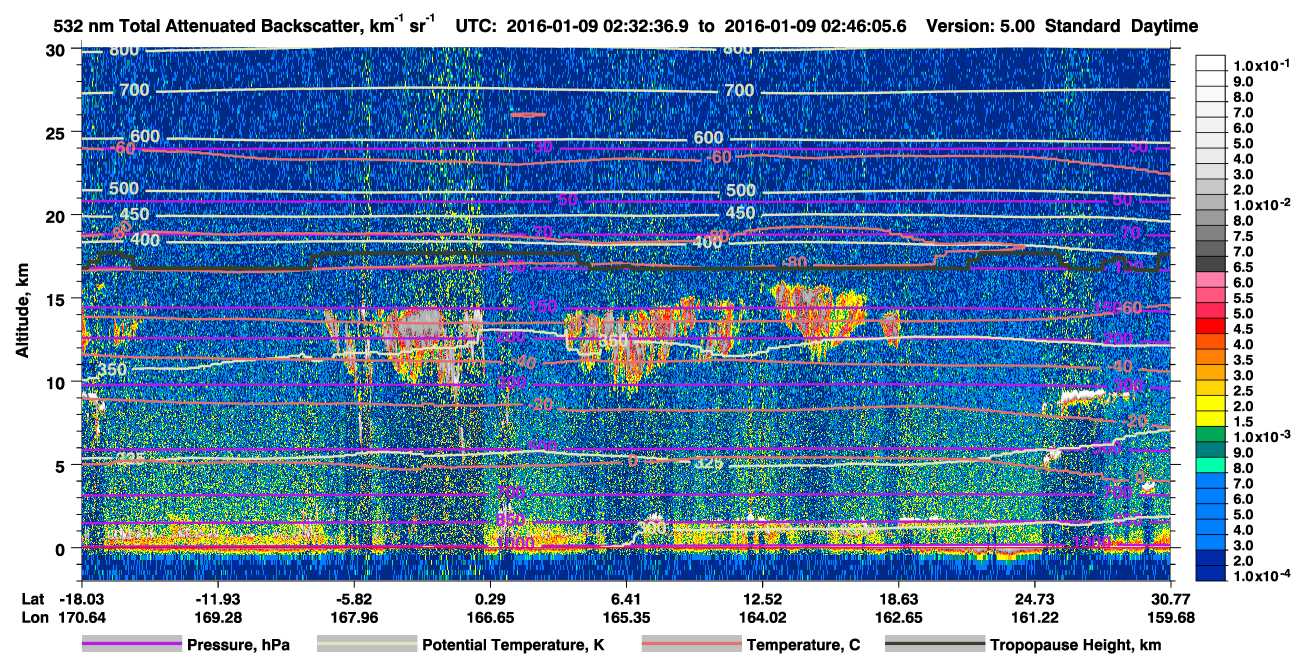Click the latitude value '18.63'

899,600
